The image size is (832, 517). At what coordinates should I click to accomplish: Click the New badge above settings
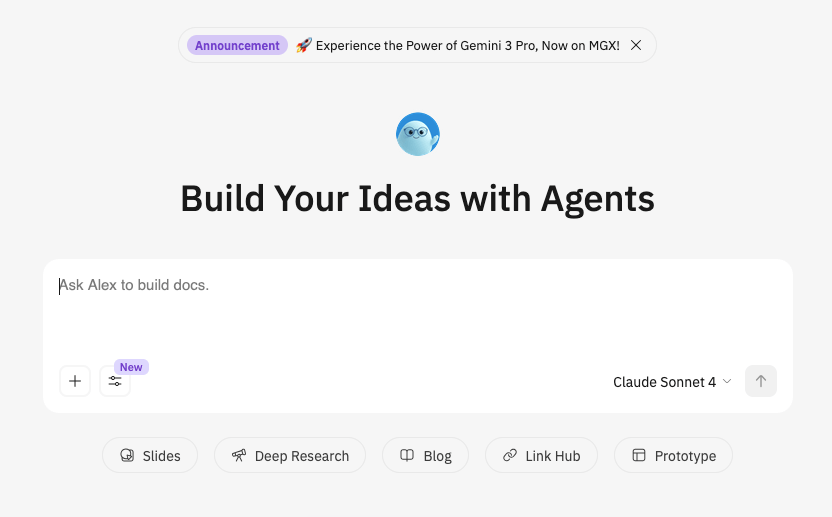click(131, 367)
